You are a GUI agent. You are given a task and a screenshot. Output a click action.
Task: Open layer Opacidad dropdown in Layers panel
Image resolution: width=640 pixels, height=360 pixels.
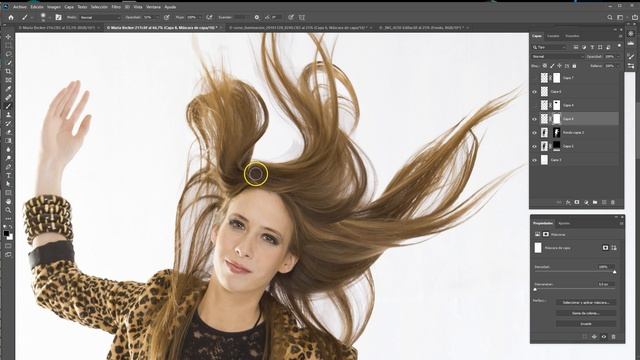coord(618,57)
